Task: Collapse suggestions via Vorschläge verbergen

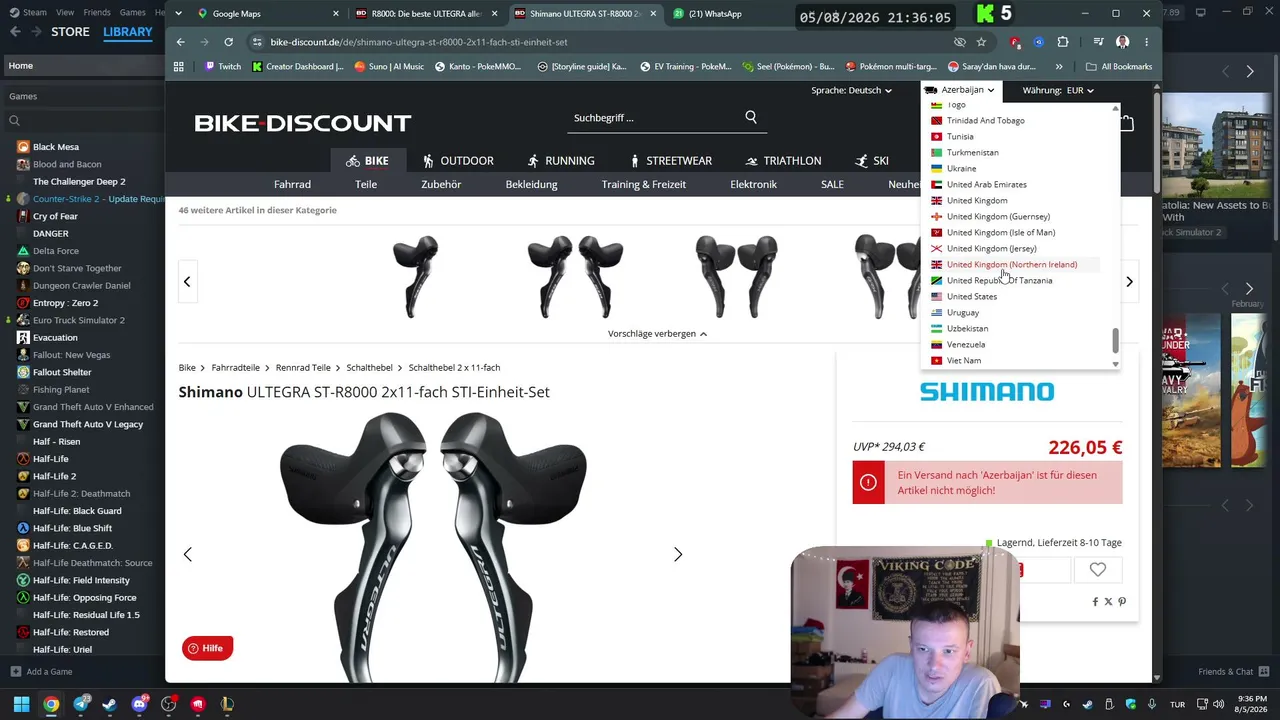Action: tap(657, 334)
